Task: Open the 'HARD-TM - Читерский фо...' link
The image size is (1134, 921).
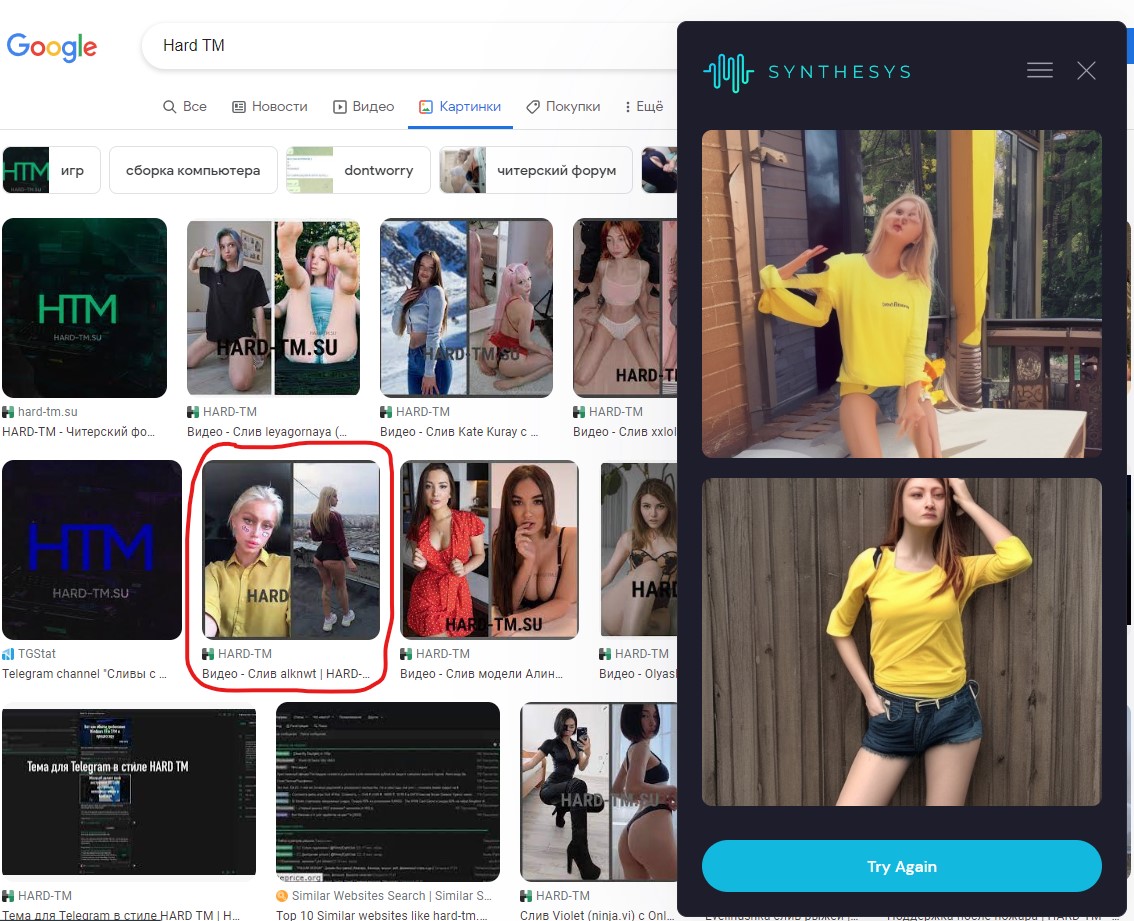Action: 78,432
